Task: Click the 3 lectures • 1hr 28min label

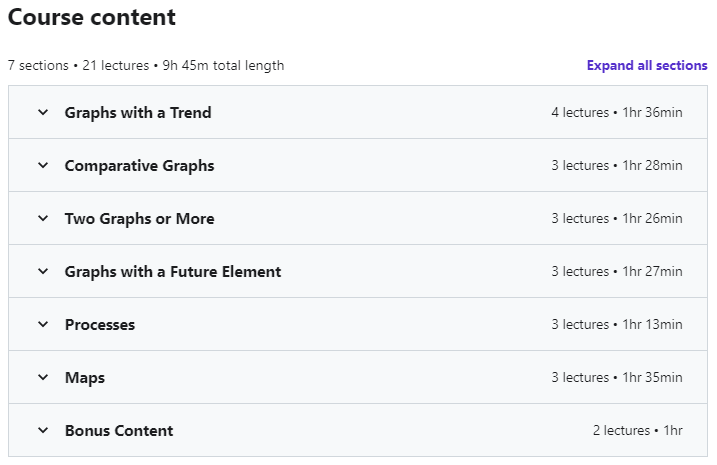Action: (x=616, y=166)
